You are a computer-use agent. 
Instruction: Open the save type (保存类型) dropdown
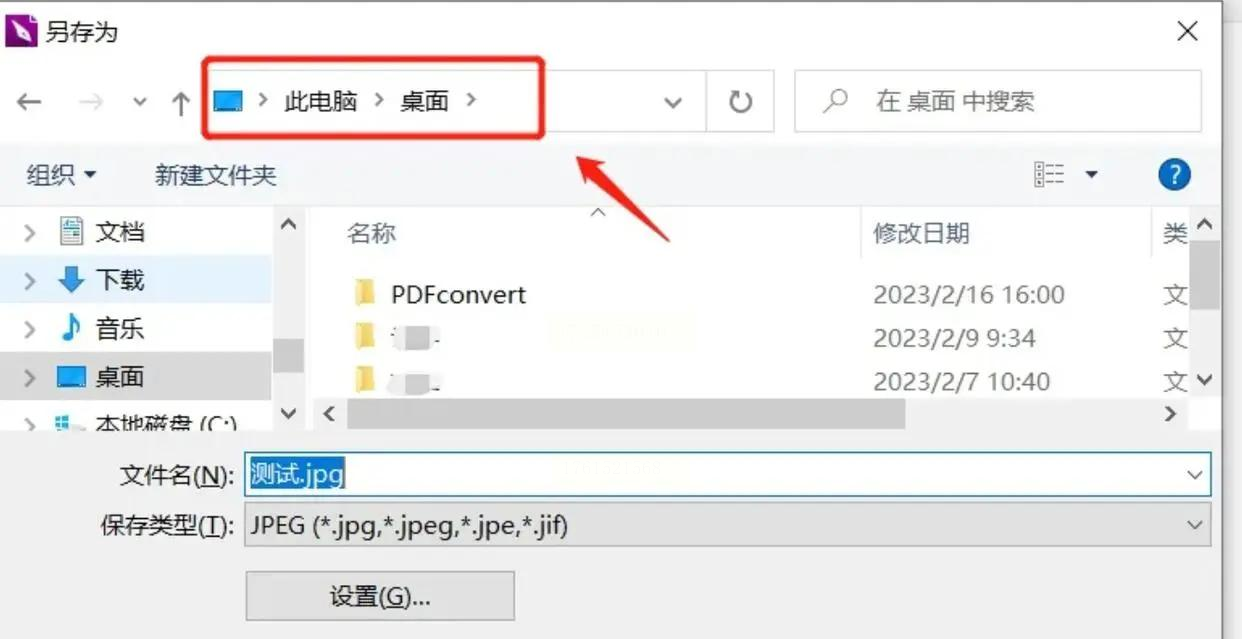[728, 524]
